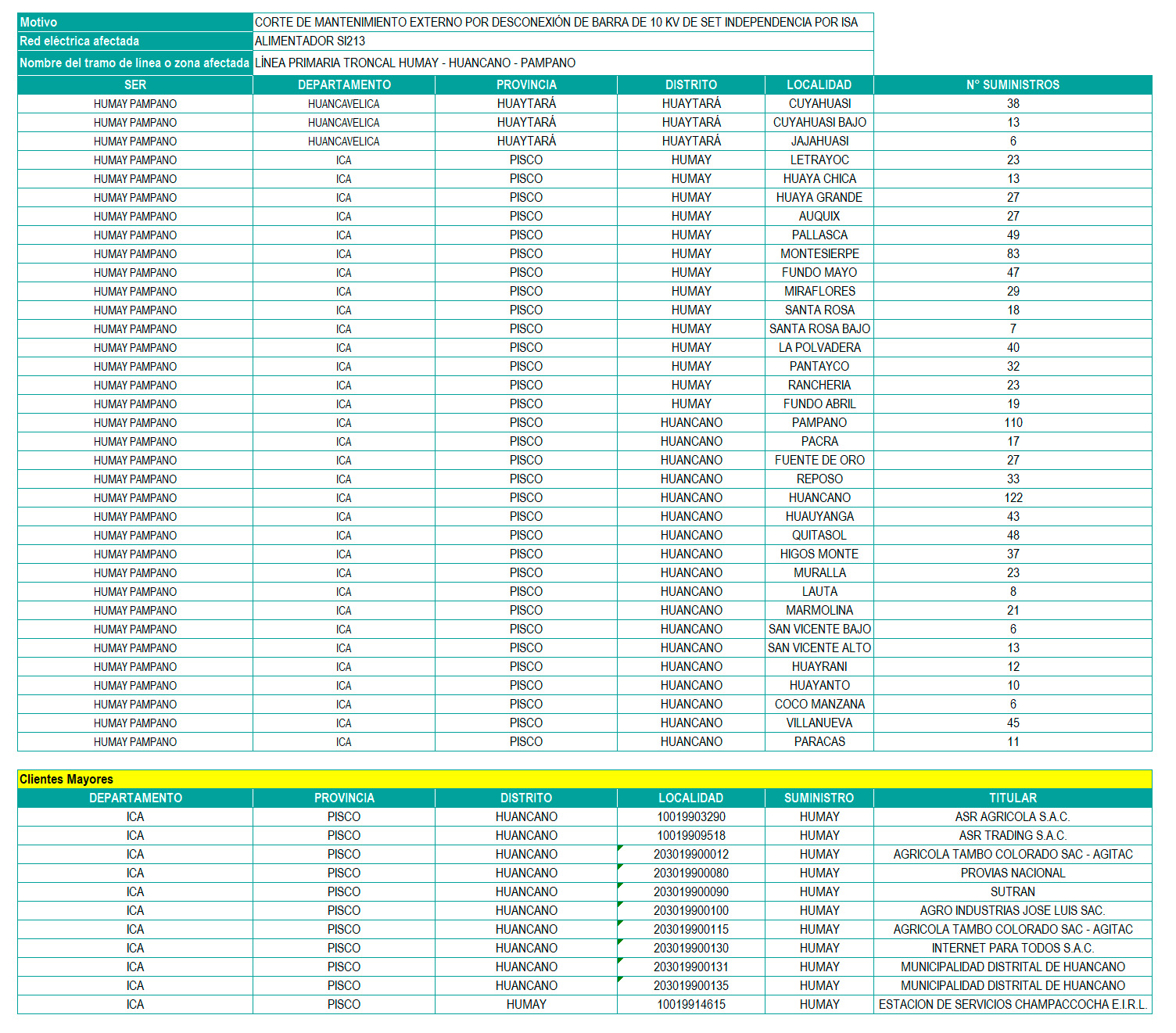Select the SAN VICENTE BAJO cell

pos(819,629)
